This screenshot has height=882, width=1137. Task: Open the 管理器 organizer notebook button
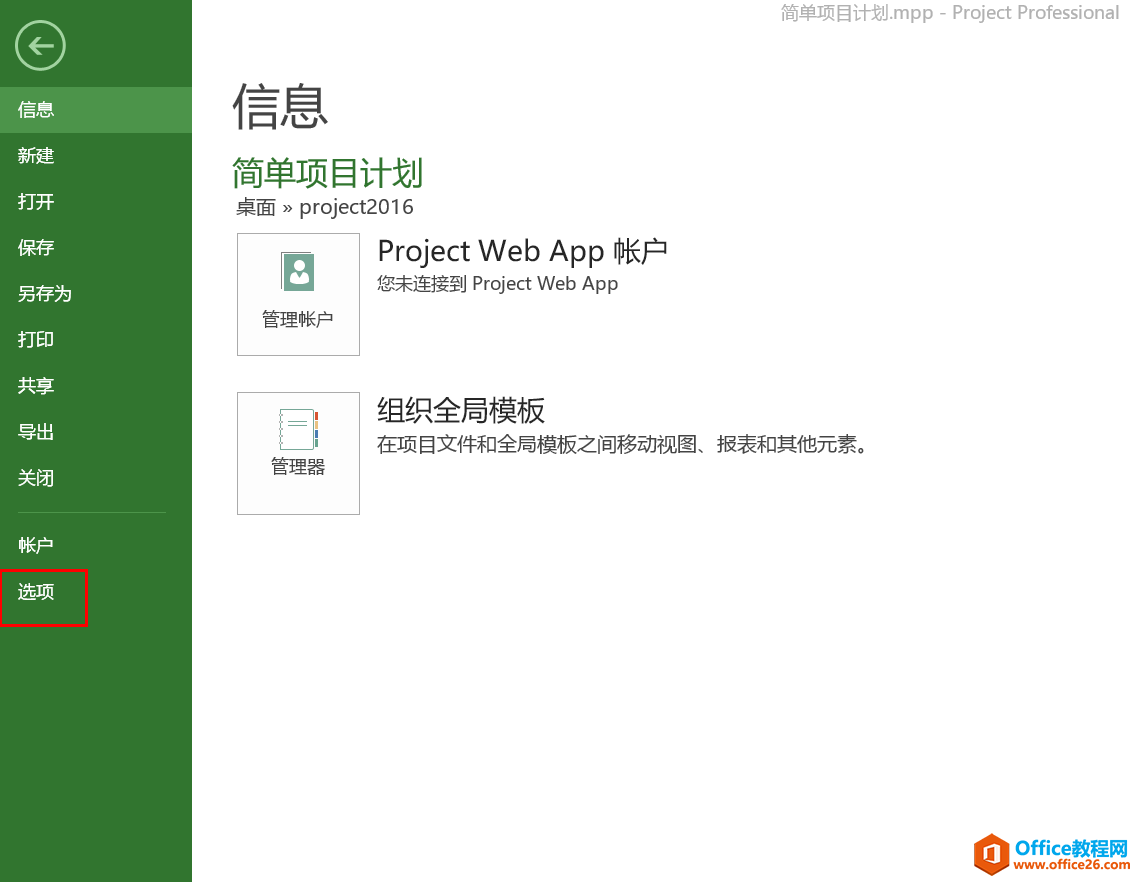point(298,453)
